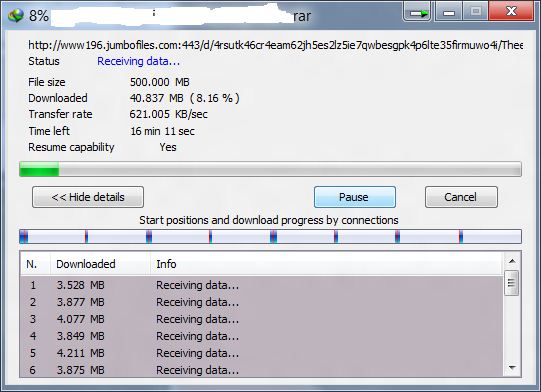The width and height of the screenshot is (541, 392).
Task: Click scroll down arrow in connections list
Action: click(512, 369)
